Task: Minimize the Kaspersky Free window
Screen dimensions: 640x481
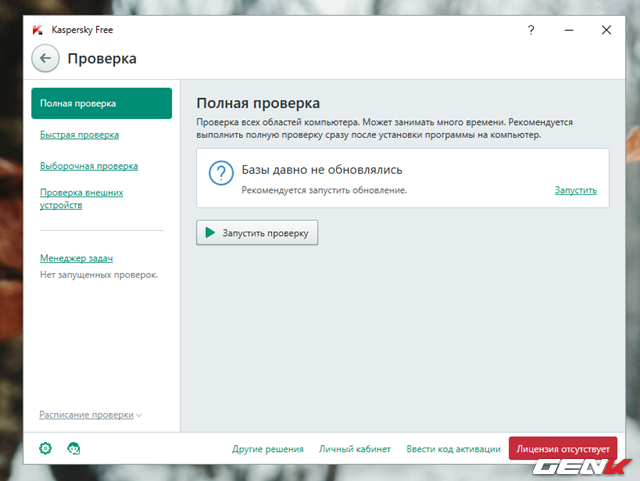Action: (x=569, y=30)
